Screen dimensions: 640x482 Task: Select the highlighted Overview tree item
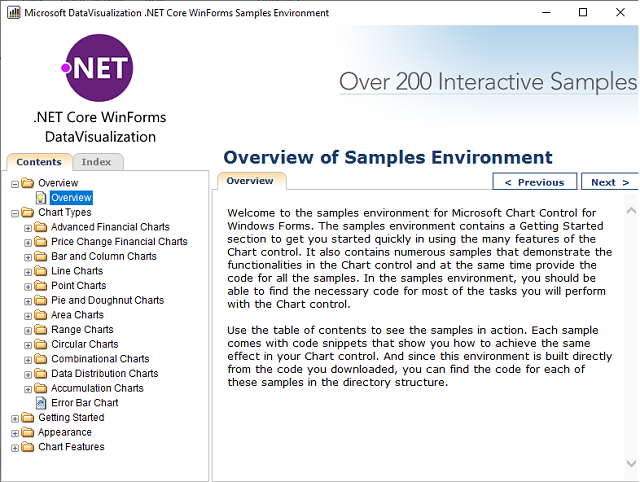tap(71, 198)
